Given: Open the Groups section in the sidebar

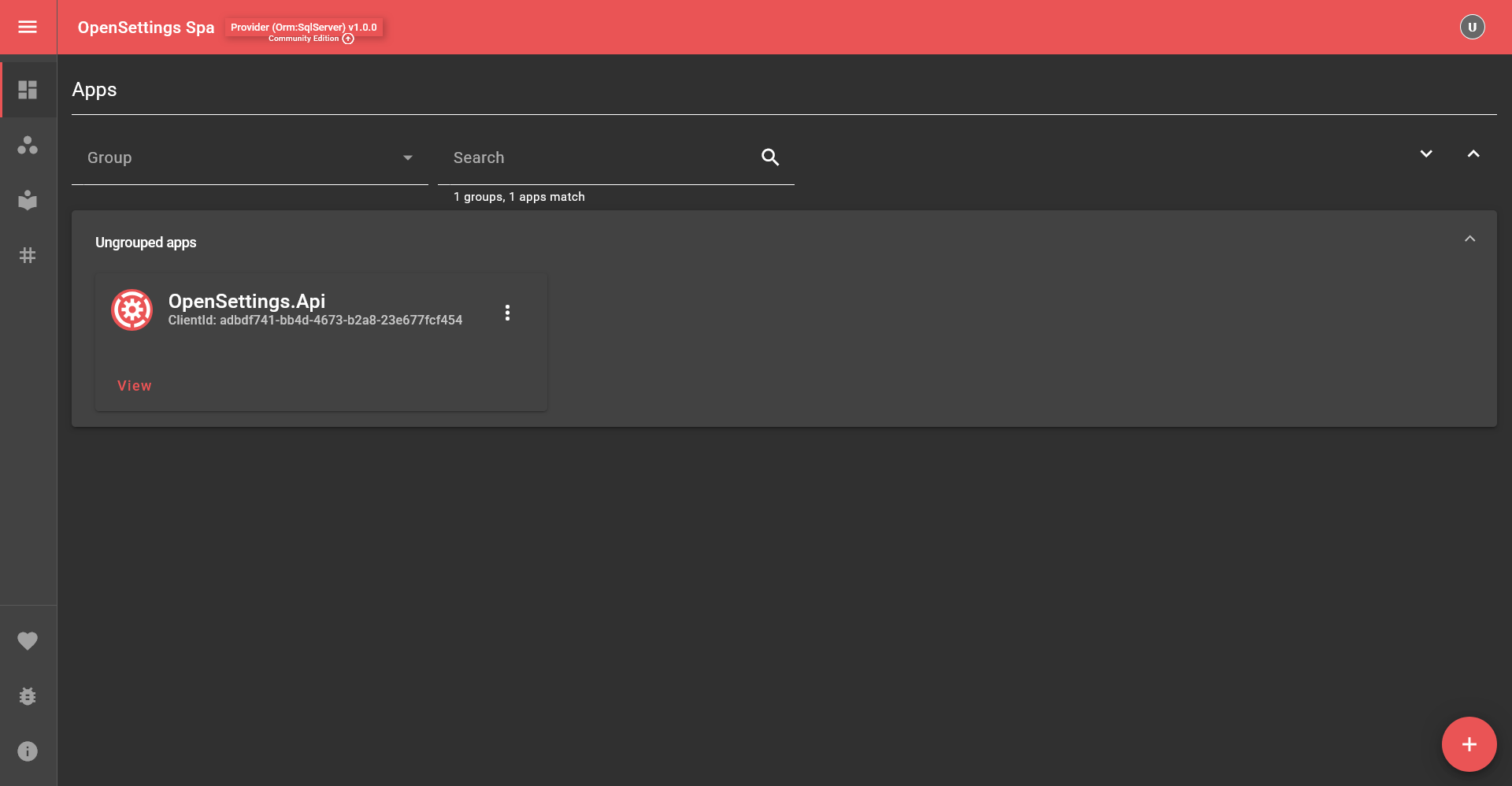Looking at the screenshot, I should click(28, 145).
